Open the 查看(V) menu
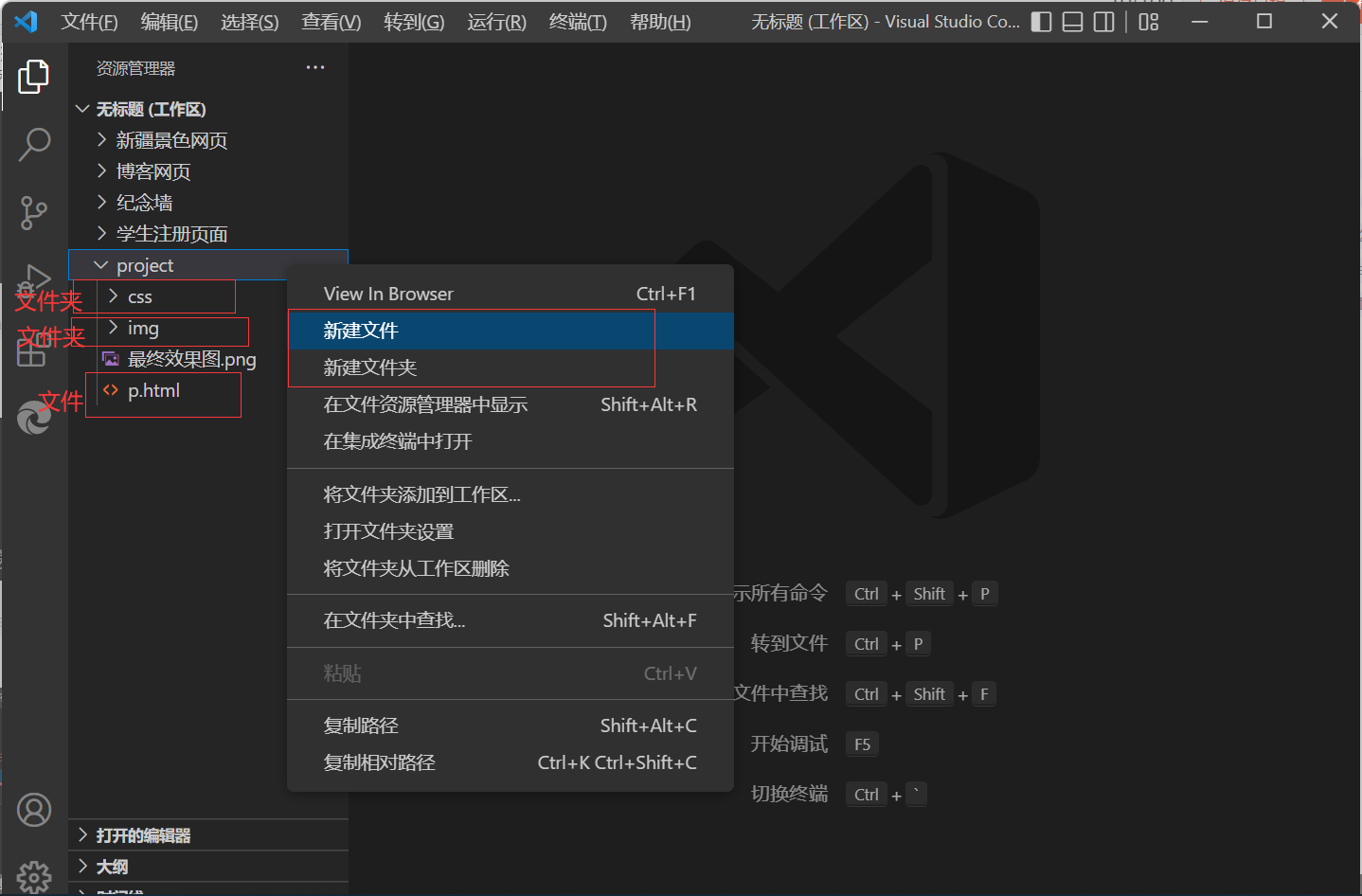Image resolution: width=1362 pixels, height=896 pixels. (x=332, y=22)
